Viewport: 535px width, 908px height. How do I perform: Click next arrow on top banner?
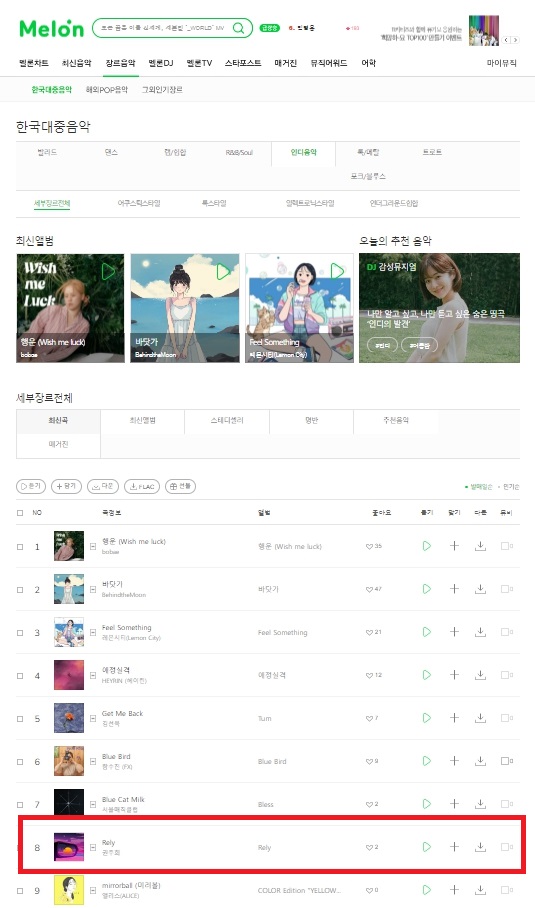[x=515, y=40]
